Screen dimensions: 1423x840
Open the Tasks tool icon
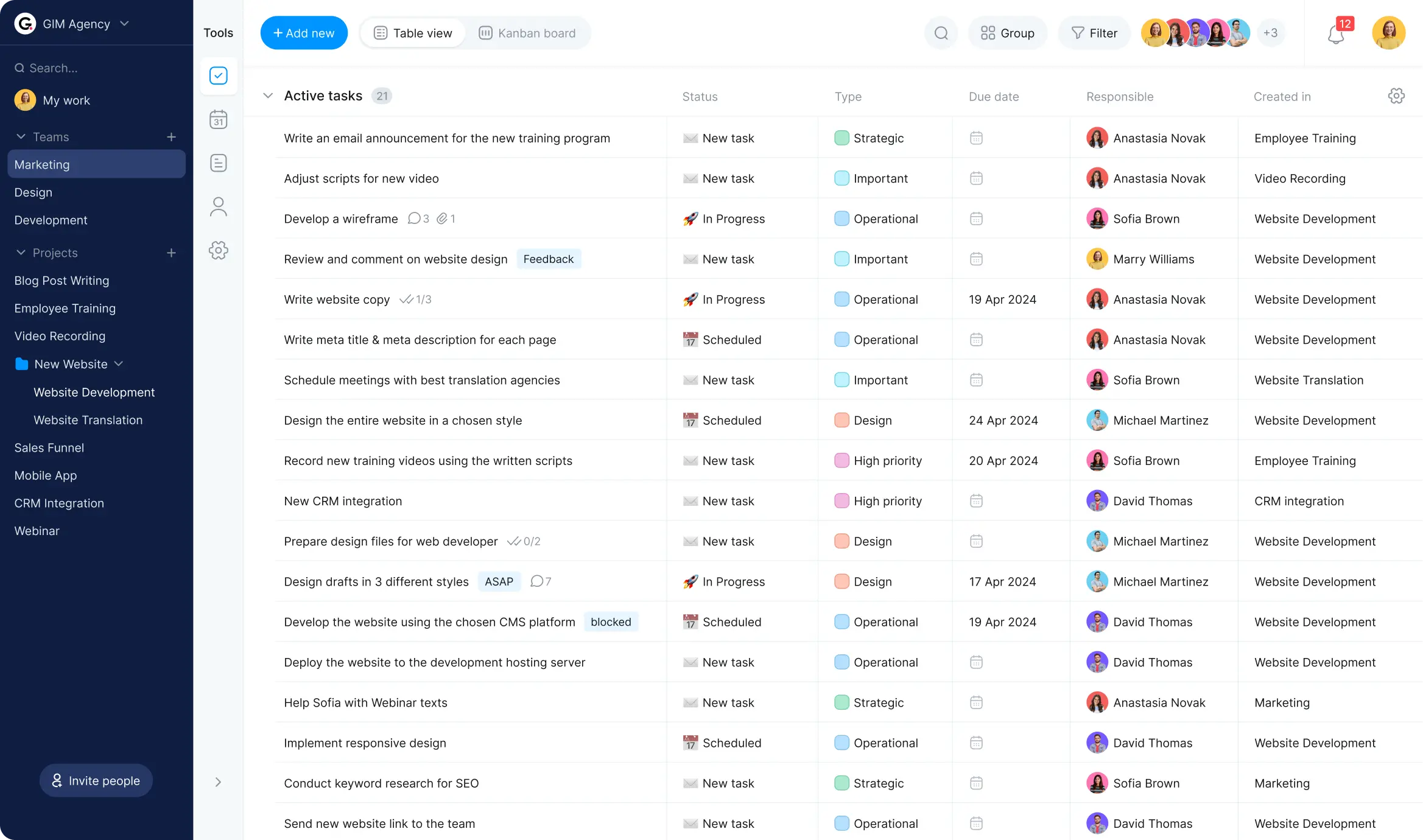218,75
